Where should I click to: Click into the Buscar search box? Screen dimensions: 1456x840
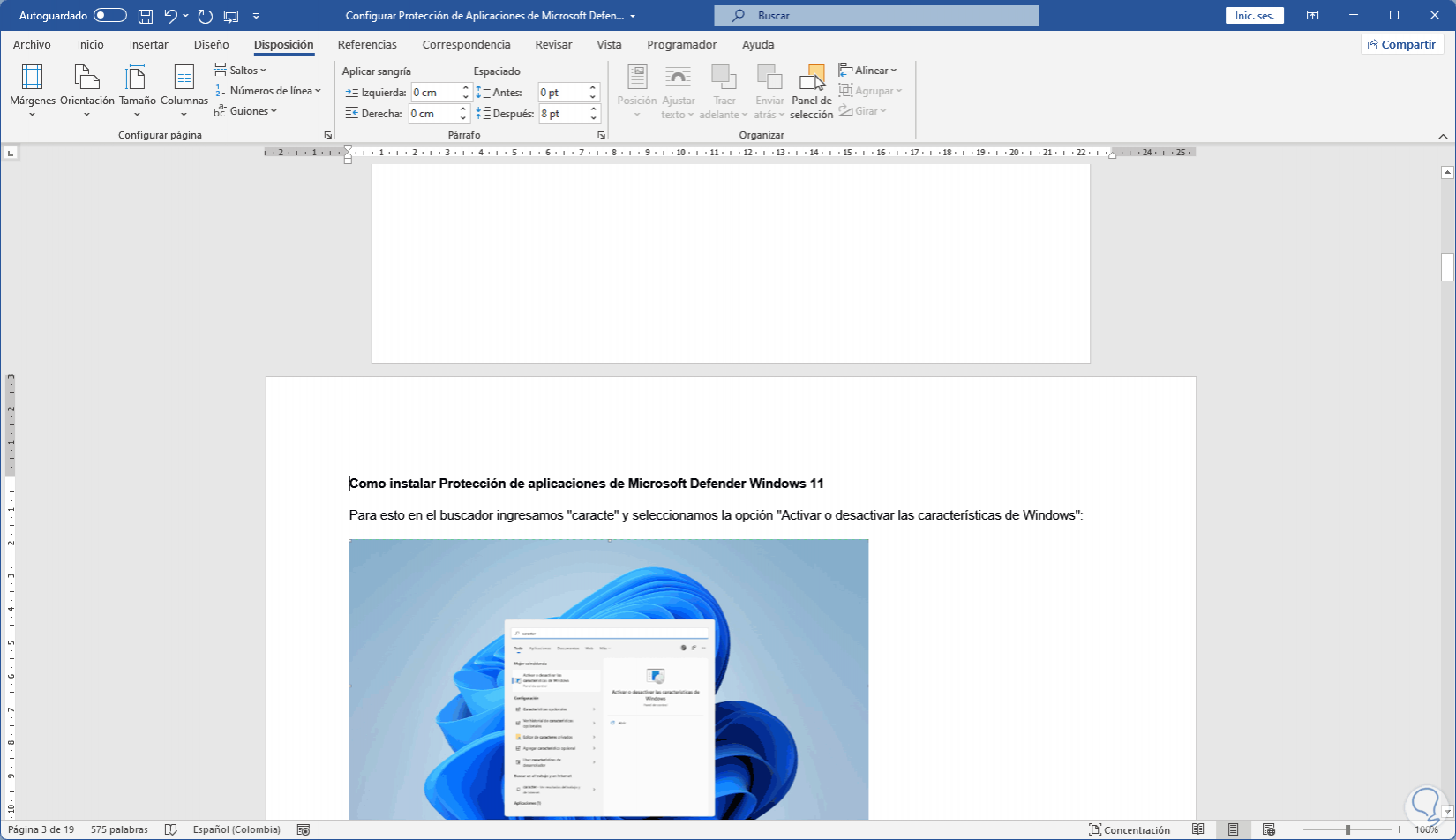pos(875,16)
